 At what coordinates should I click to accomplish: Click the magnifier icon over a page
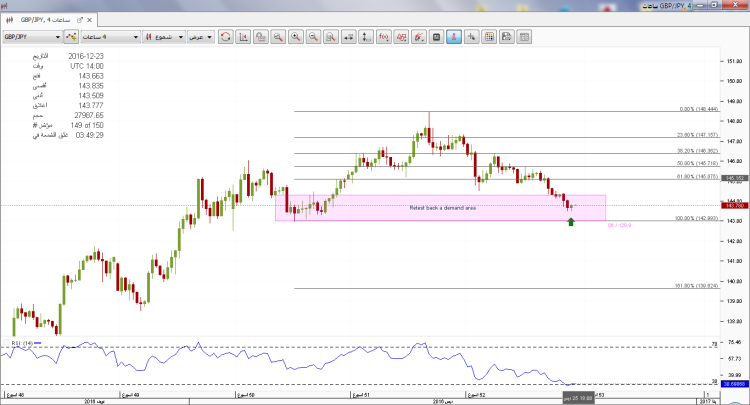point(331,37)
